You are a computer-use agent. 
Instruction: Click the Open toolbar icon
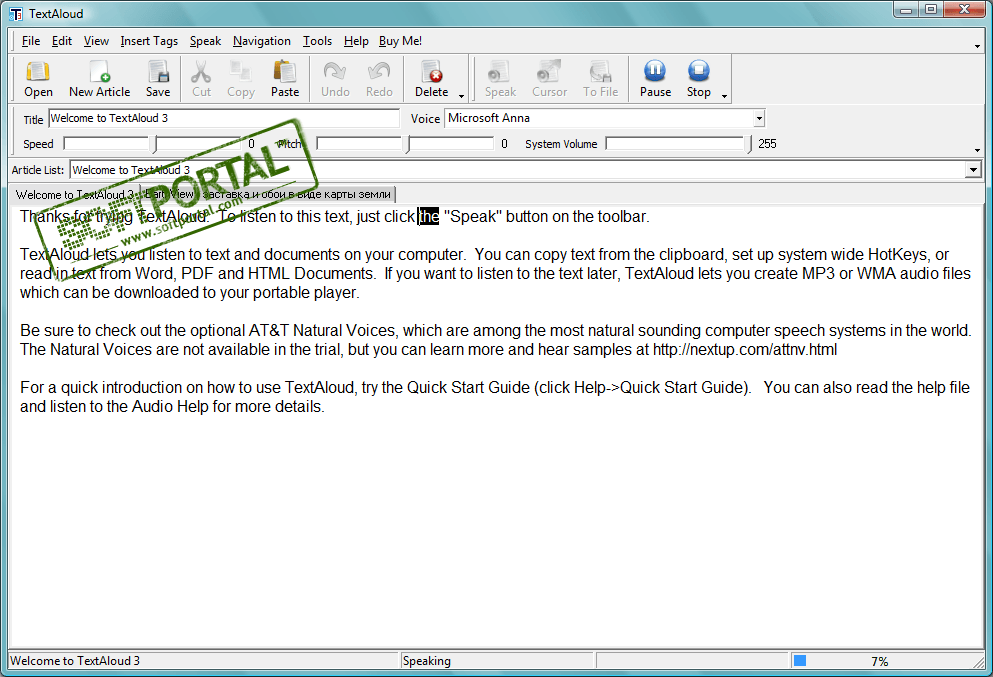38,79
